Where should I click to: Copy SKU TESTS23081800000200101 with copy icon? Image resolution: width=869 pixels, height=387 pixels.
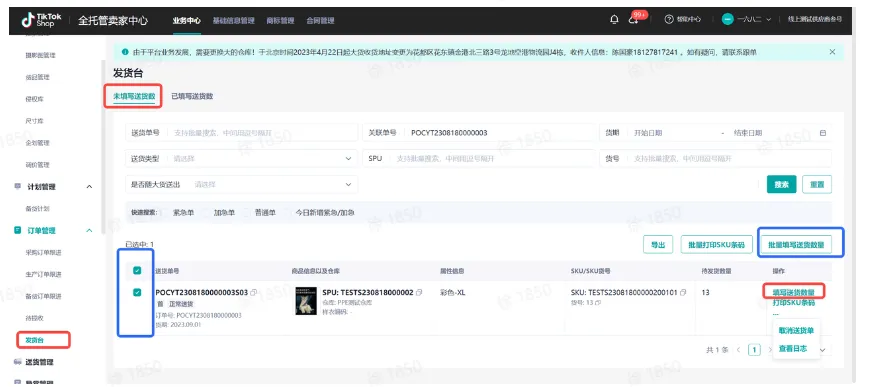click(683, 292)
